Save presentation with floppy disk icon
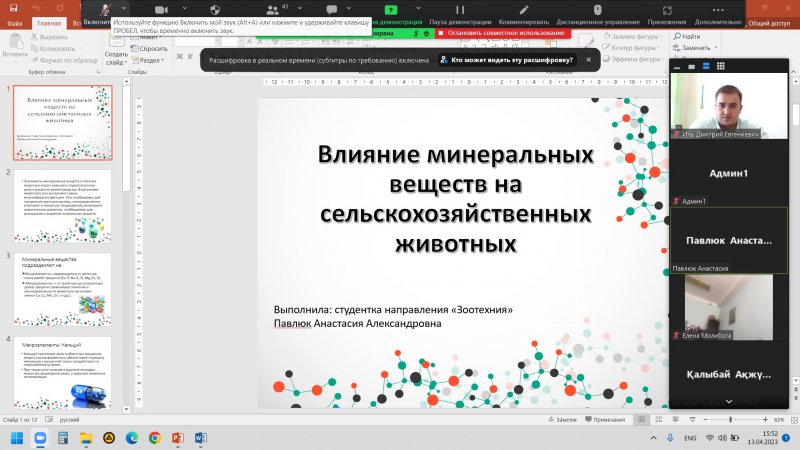Image resolution: width=800 pixels, height=450 pixels. click(14, 8)
